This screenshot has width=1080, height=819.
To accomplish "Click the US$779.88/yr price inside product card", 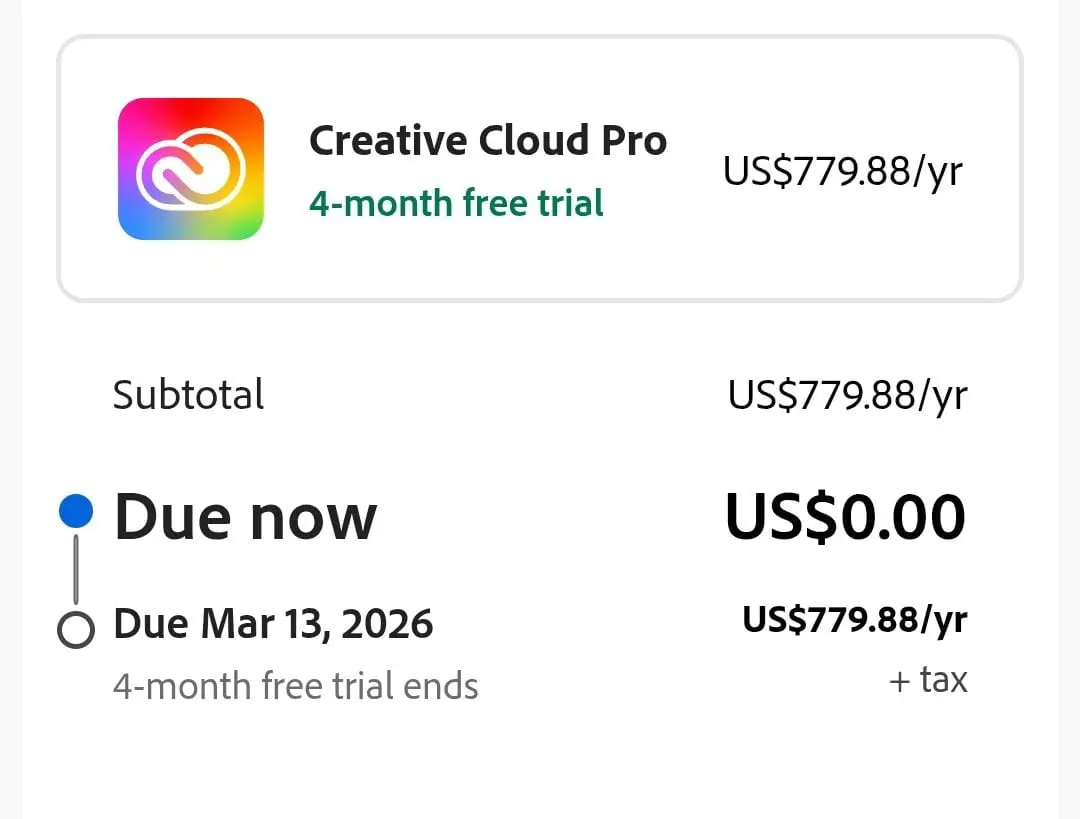I will point(842,170).
